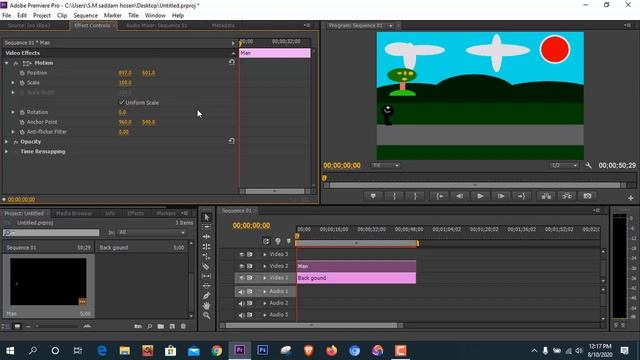Go to In point button
Image resolution: width=640 pixels, height=360 pixels.
click(439, 196)
